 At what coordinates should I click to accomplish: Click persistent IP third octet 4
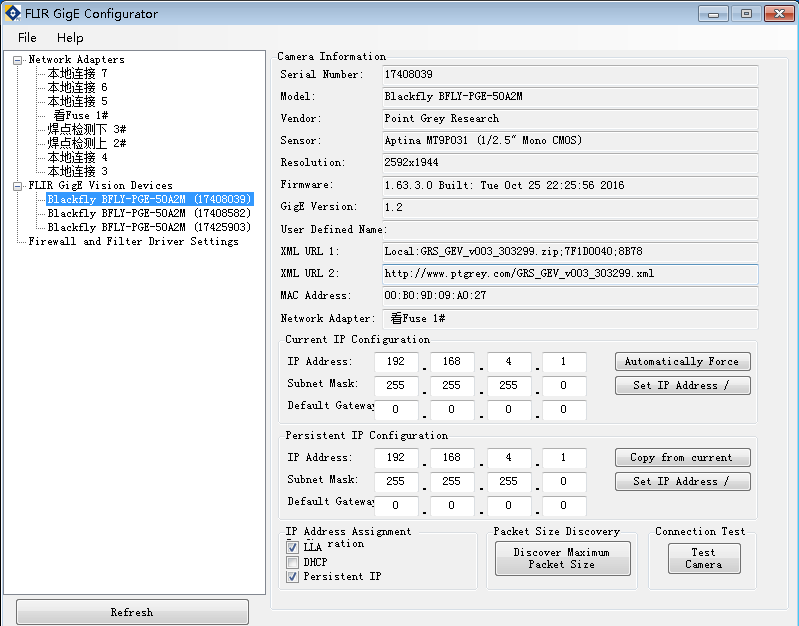[x=509, y=458]
